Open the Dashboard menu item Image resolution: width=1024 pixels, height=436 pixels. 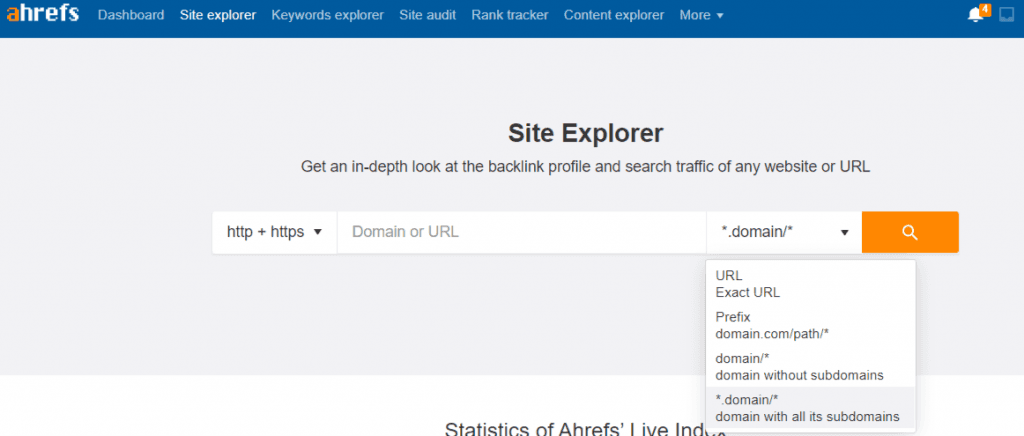click(x=131, y=15)
